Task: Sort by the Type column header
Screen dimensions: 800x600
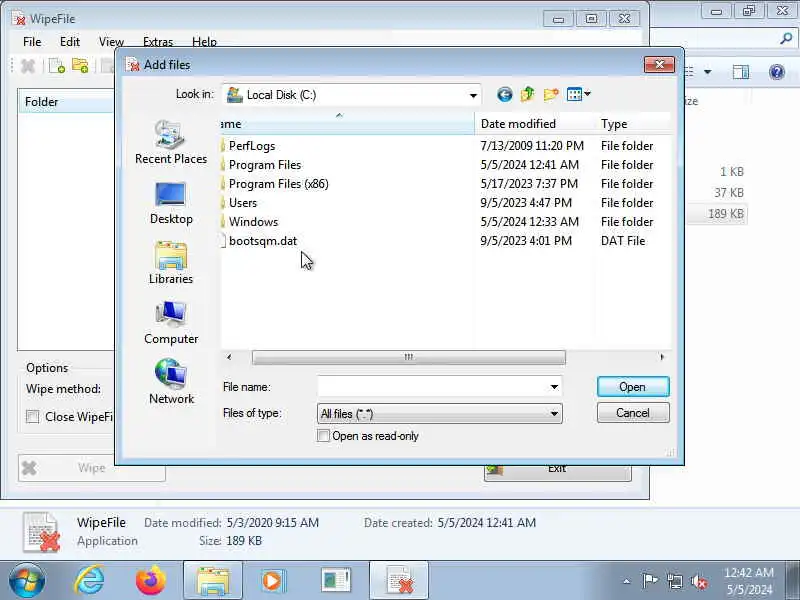Action: [633, 124]
